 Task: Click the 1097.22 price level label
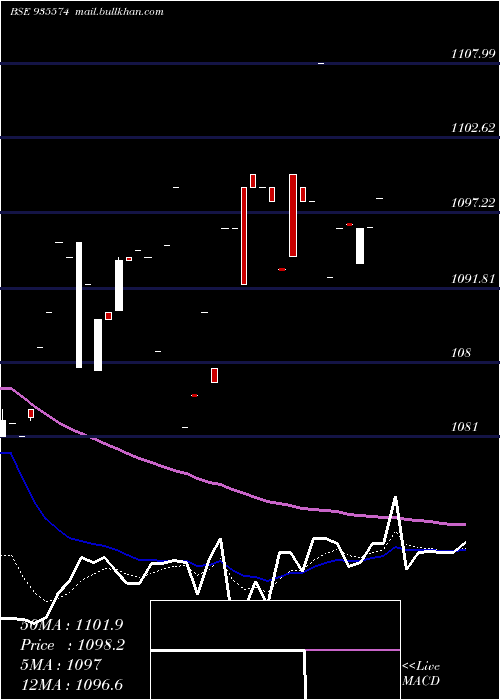tap(473, 203)
